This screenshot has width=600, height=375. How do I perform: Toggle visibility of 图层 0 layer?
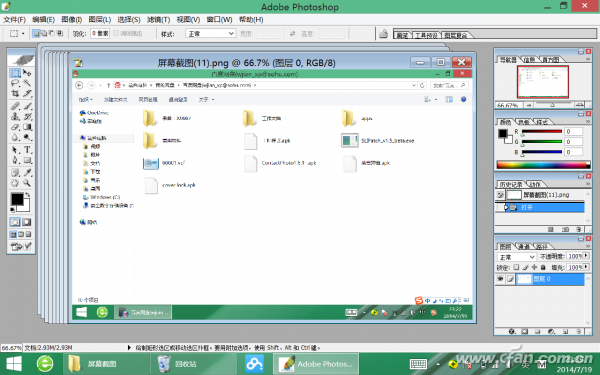[x=500, y=279]
